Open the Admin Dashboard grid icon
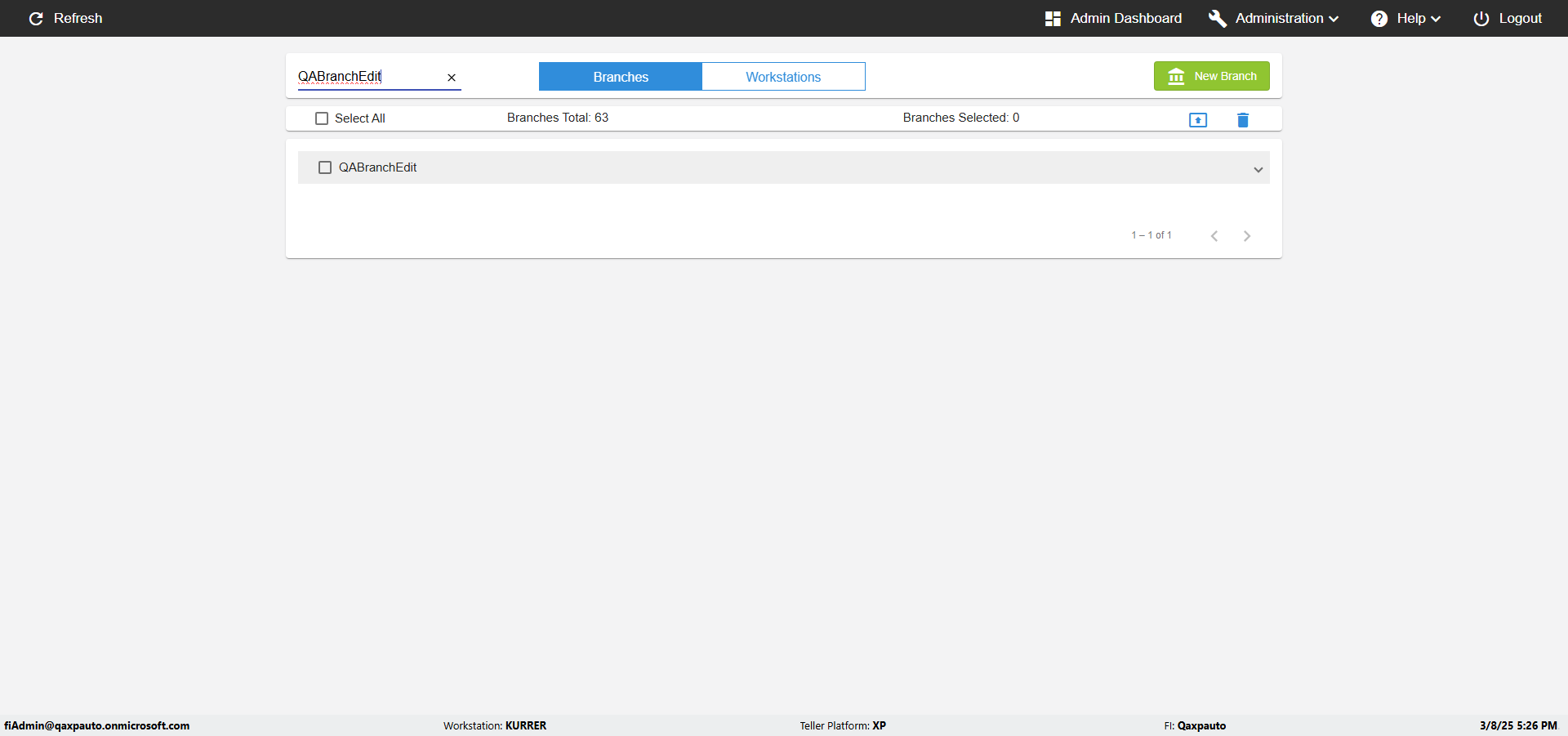Viewport: 1568px width, 736px height. coord(1053,19)
